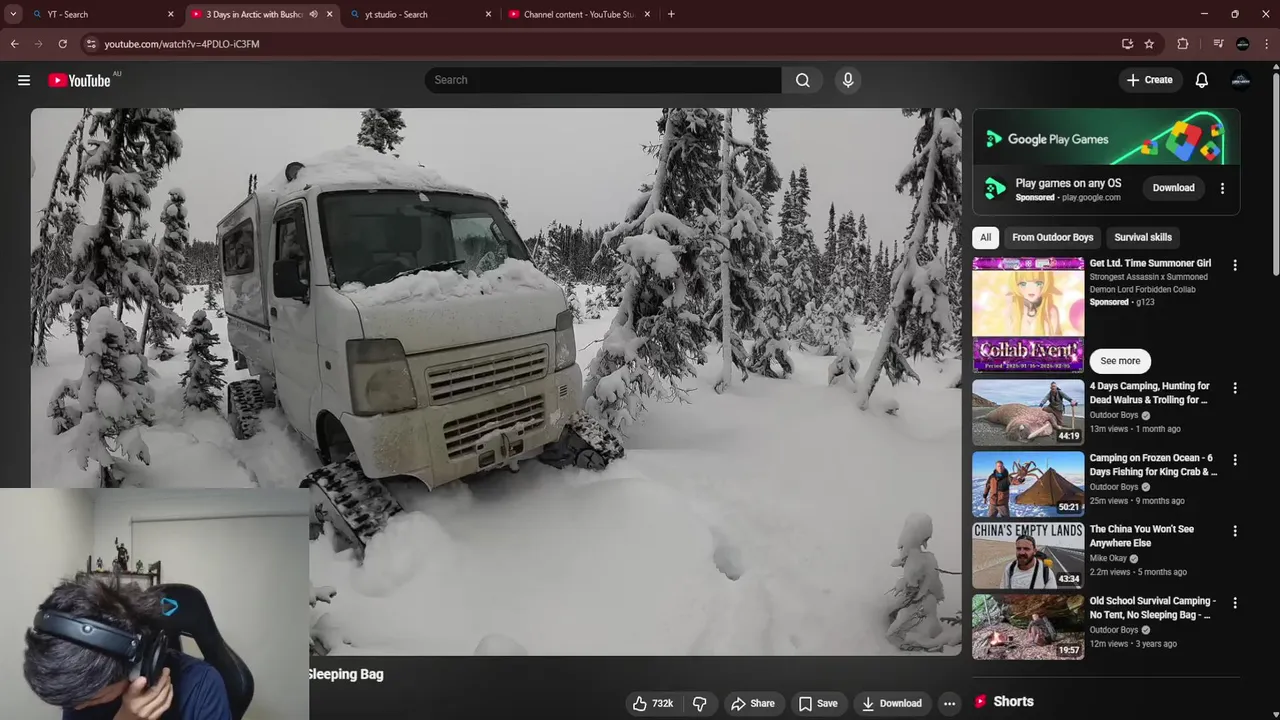The width and height of the screenshot is (1280, 720).
Task: Bookmark this page with star icon
Action: (1149, 44)
